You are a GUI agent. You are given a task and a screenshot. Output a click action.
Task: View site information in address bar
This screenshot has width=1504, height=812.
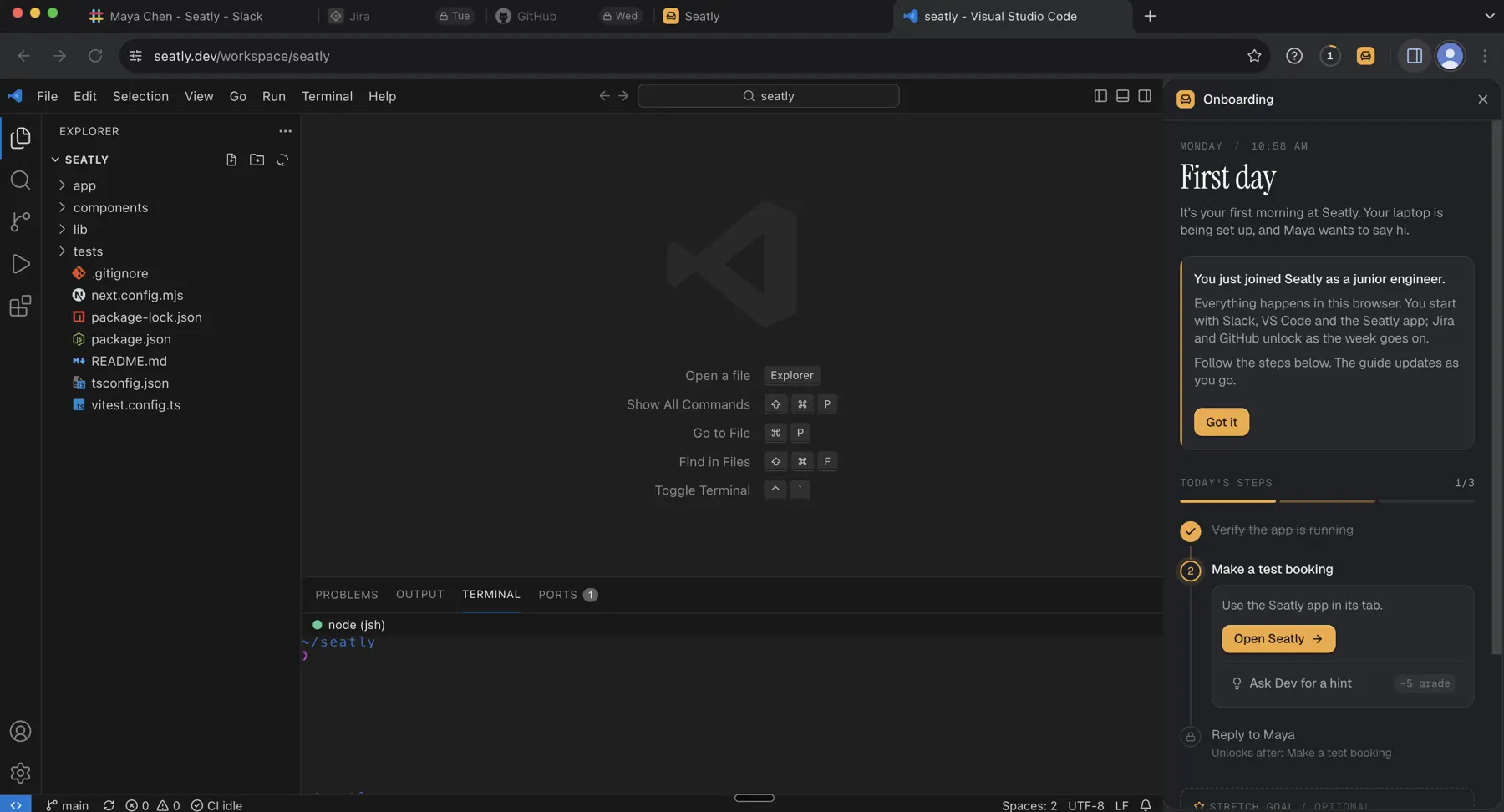(135, 56)
